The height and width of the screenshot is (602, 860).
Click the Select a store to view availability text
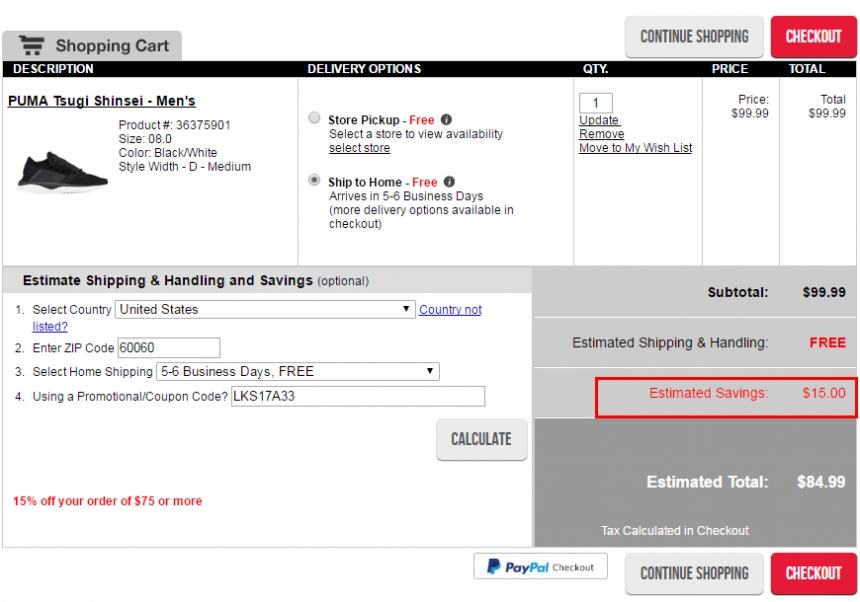click(416, 134)
